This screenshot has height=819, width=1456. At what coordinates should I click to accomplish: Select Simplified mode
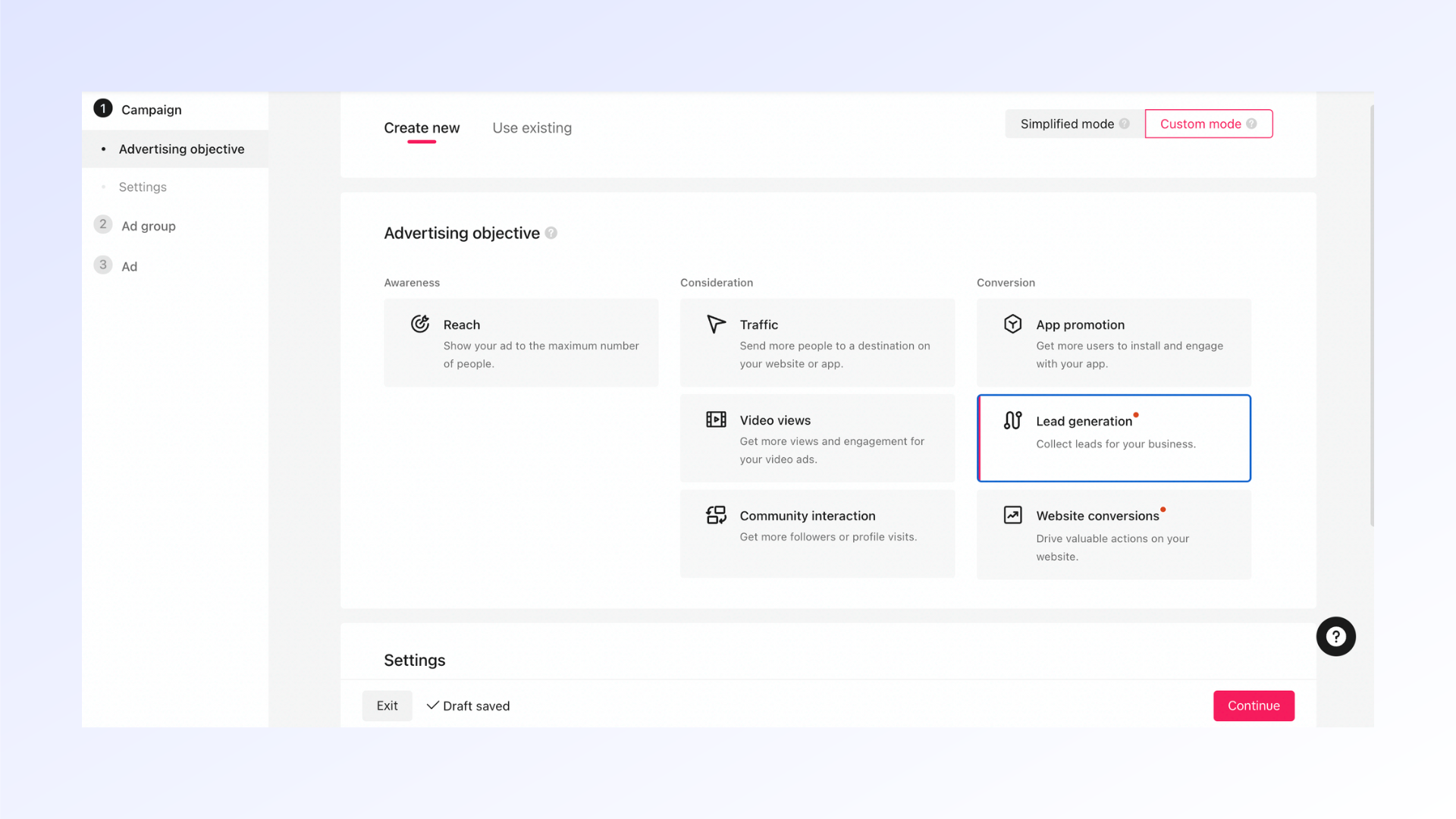point(1075,124)
